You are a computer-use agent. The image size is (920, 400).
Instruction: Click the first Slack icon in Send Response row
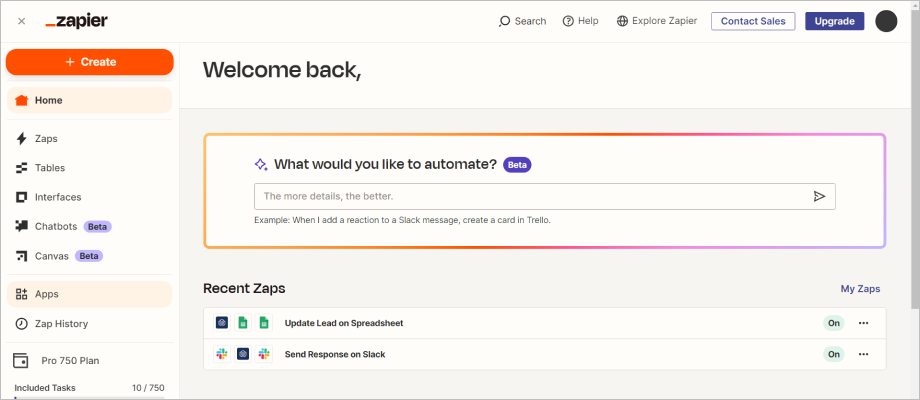[222, 354]
